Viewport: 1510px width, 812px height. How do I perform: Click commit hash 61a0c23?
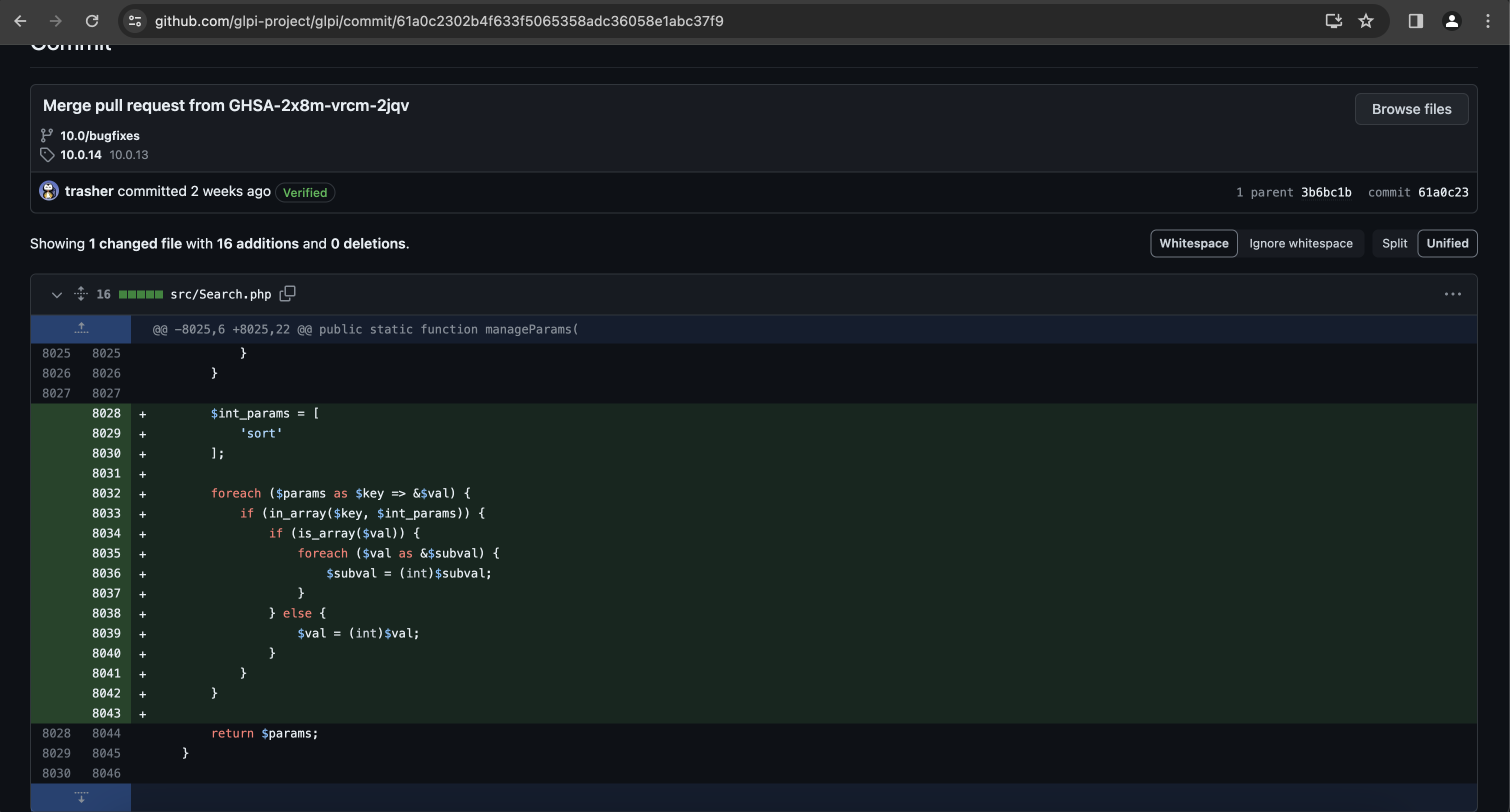(x=1442, y=192)
